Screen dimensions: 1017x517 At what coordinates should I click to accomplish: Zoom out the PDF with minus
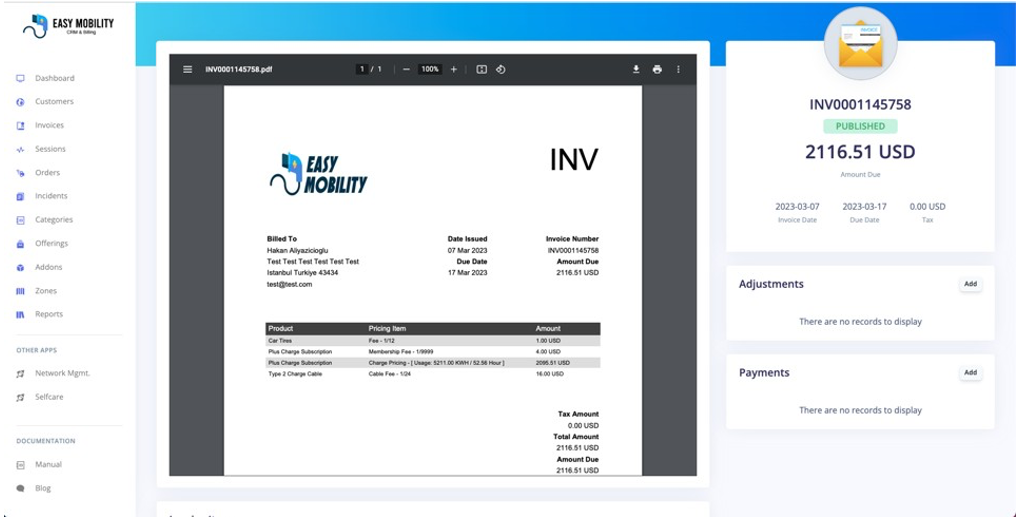[406, 69]
